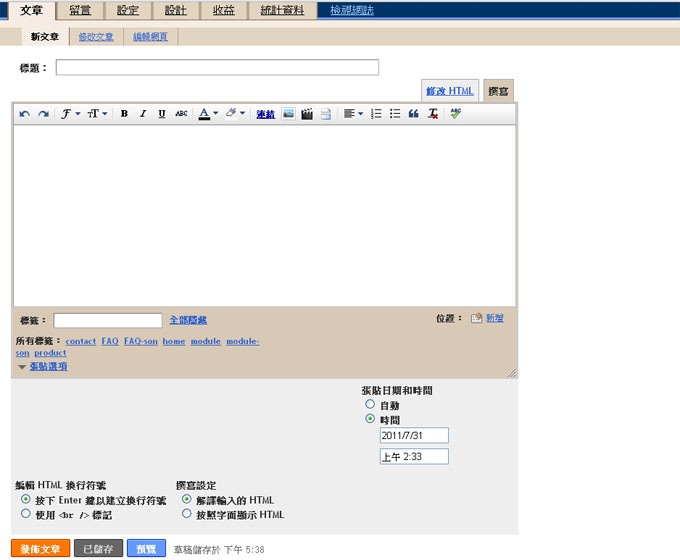680x560 pixels.
Task: Click inside the post body editing area
Action: 265,216
